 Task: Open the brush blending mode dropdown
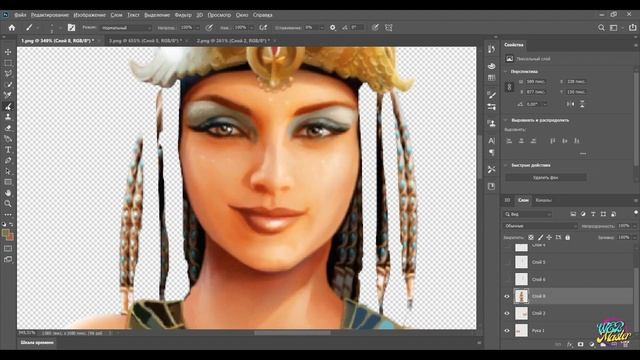[x=126, y=28]
